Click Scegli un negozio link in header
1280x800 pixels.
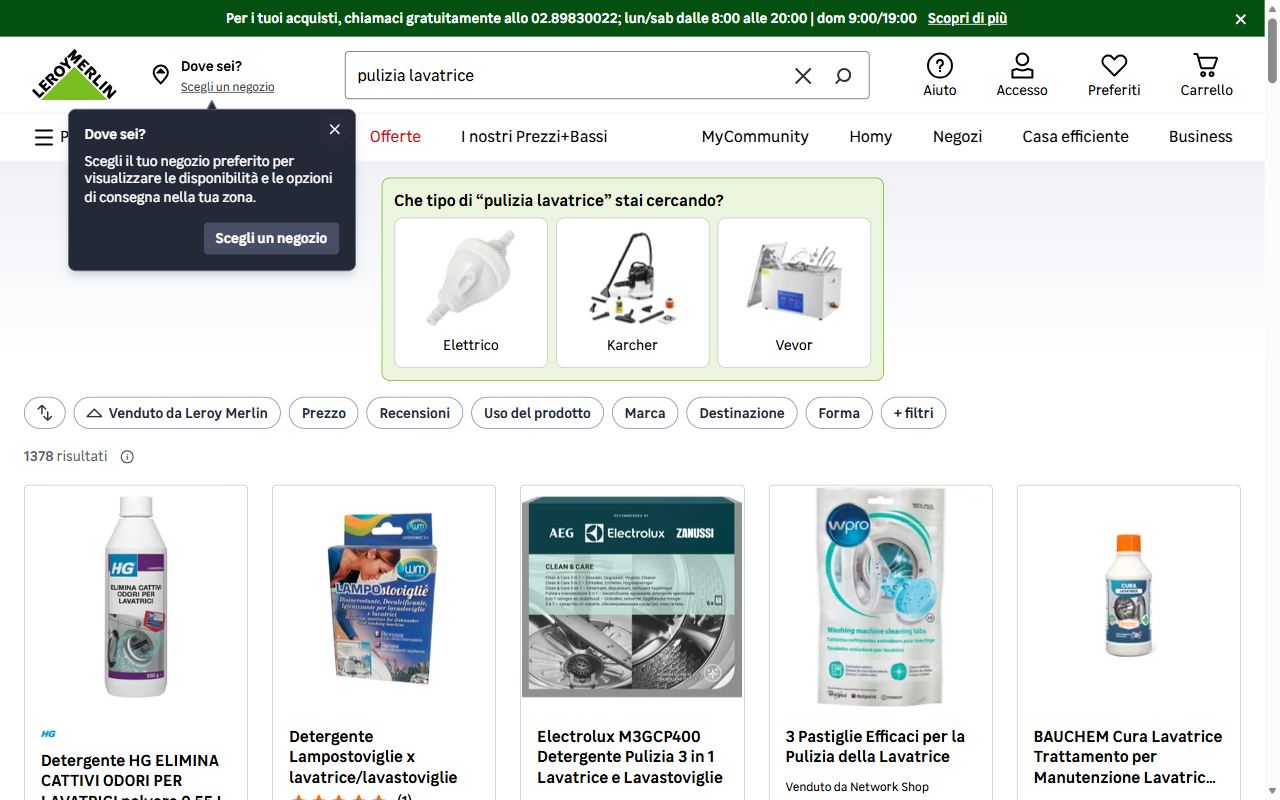[x=228, y=87]
